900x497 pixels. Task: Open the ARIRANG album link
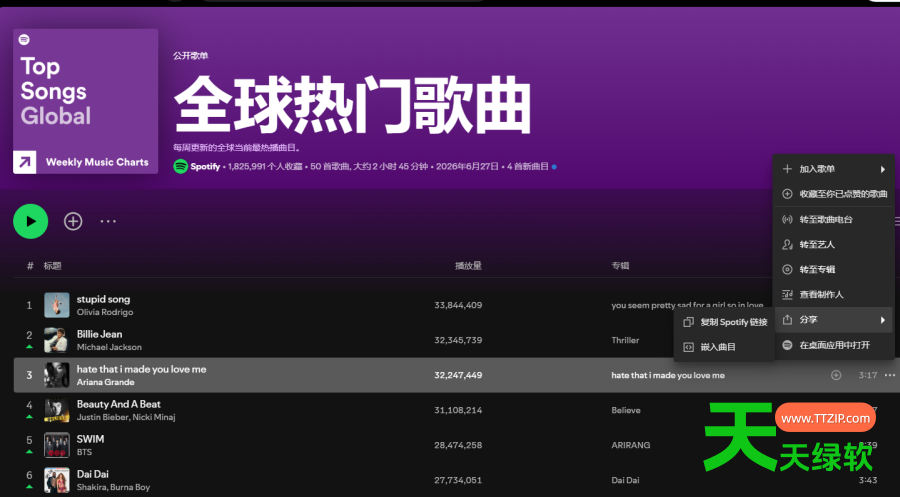pos(631,445)
